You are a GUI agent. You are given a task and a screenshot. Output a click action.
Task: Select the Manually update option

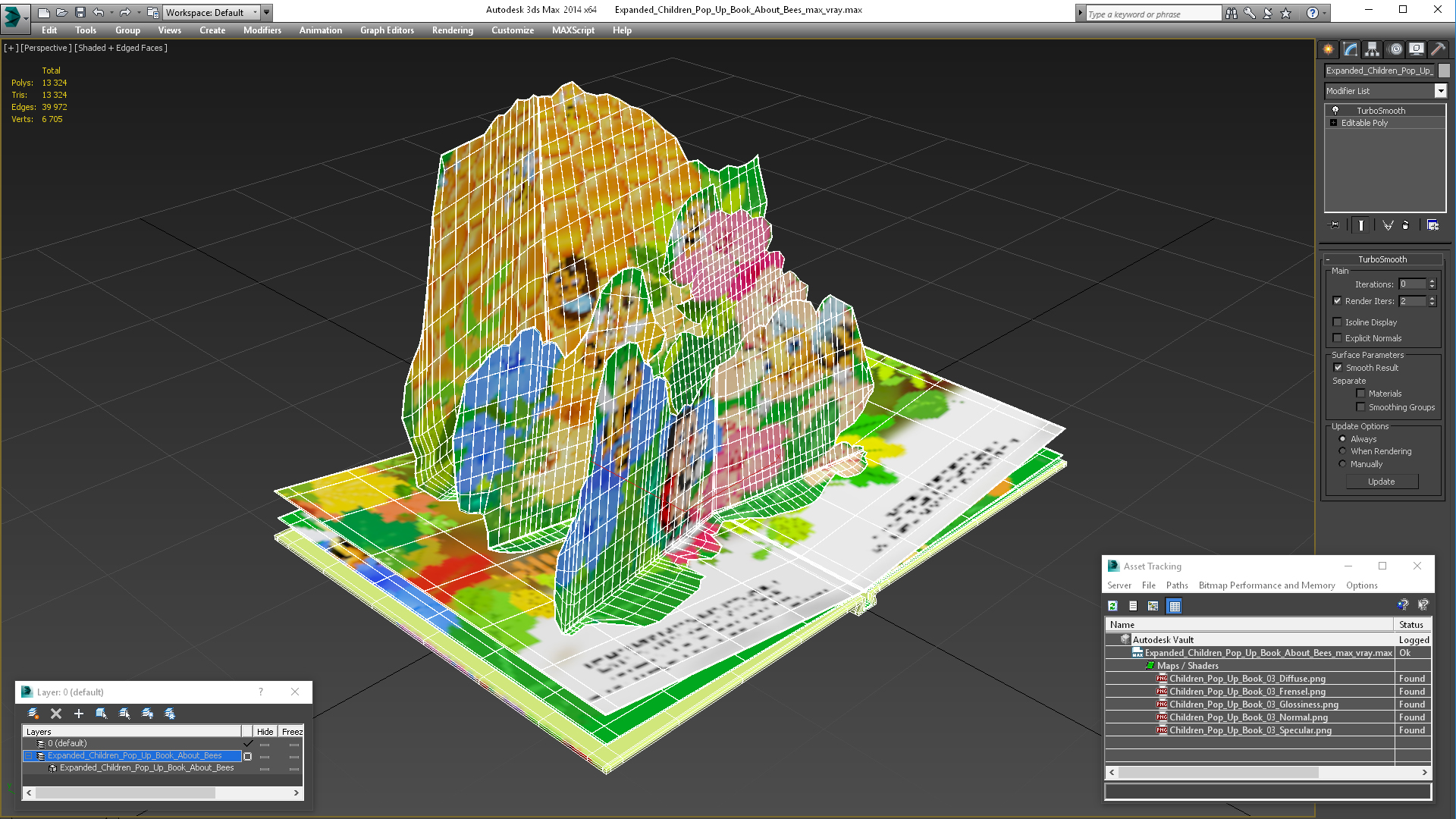[x=1342, y=464]
